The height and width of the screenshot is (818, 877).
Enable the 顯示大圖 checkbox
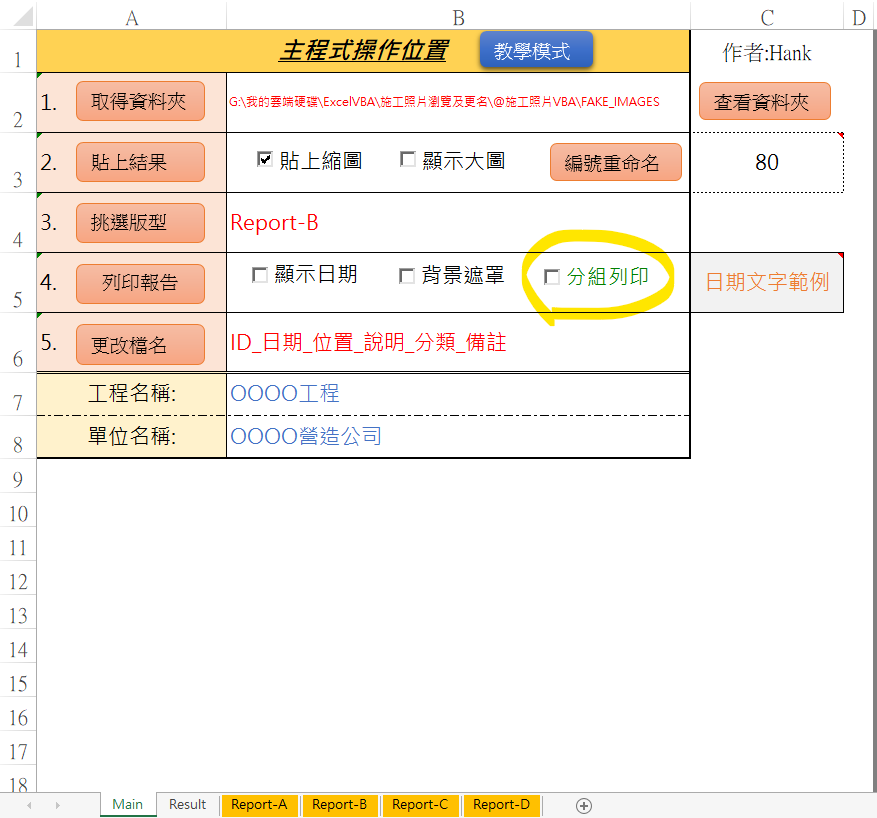tap(407, 160)
